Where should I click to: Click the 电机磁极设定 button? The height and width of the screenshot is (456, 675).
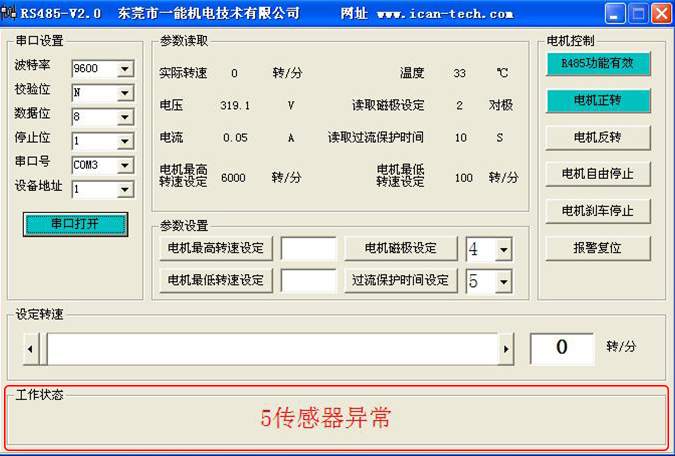401,248
